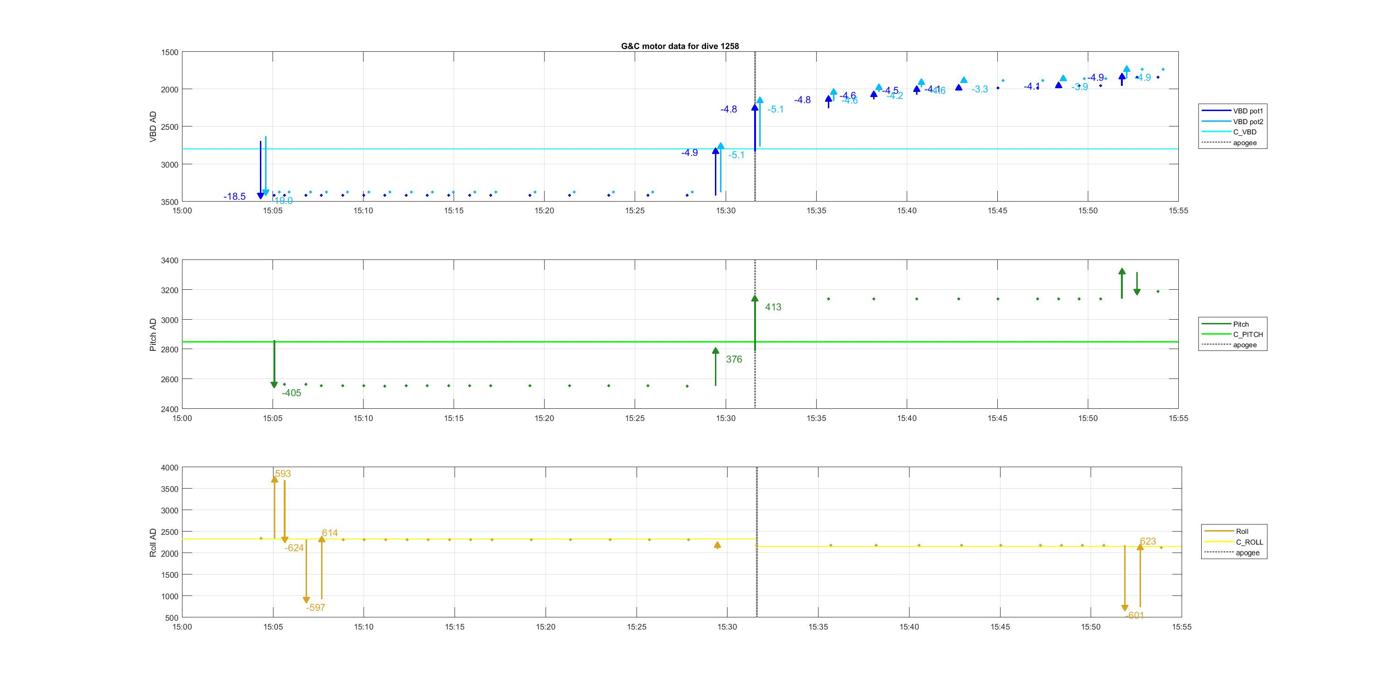The height and width of the screenshot is (693, 1400).
Task: Click '15:30' on the VBD plot x-axis
Action: (x=726, y=211)
